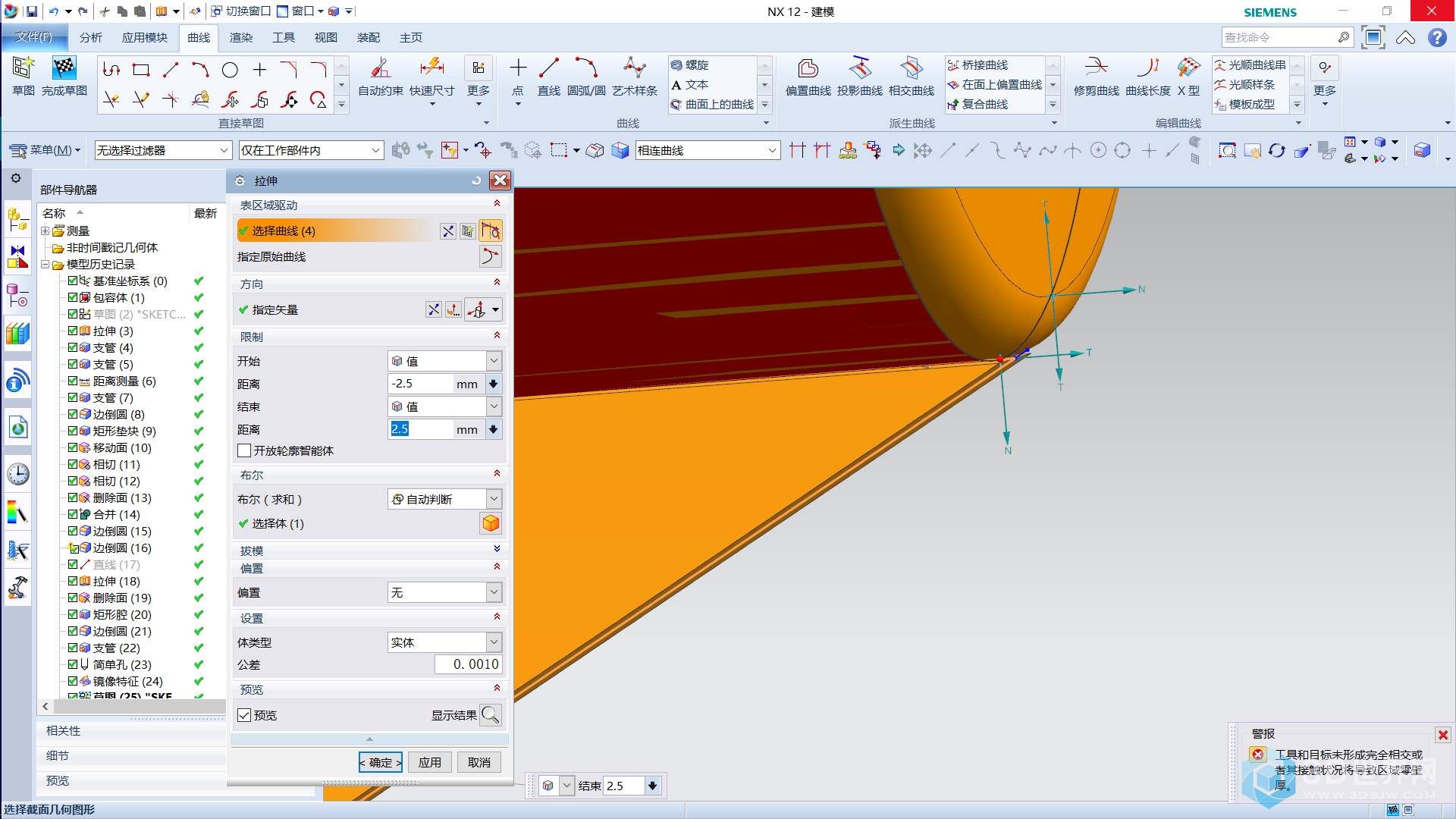Click the Select Body (选择体) cube icon
Viewport: 1456px width, 819px height.
(491, 523)
